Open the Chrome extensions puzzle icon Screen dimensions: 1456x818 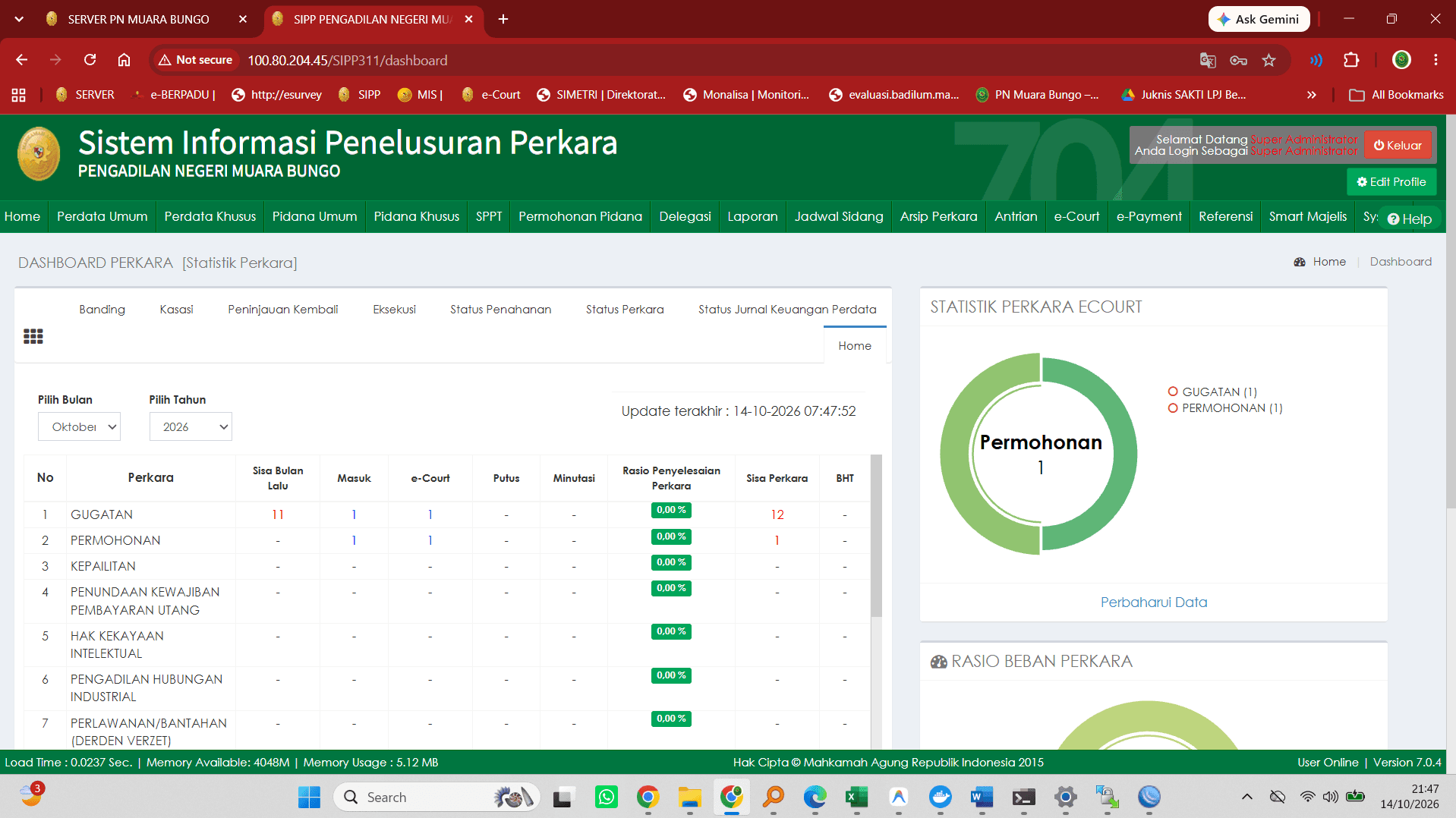tap(1351, 60)
